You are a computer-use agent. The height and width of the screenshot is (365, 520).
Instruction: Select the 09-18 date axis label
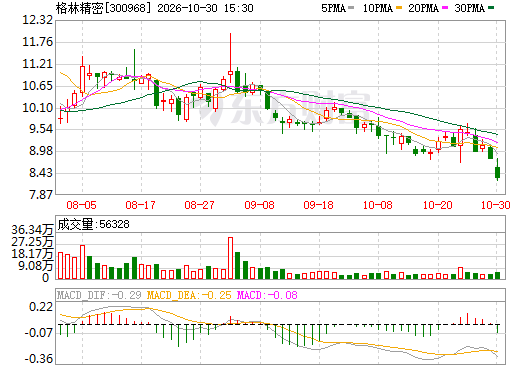point(318,205)
